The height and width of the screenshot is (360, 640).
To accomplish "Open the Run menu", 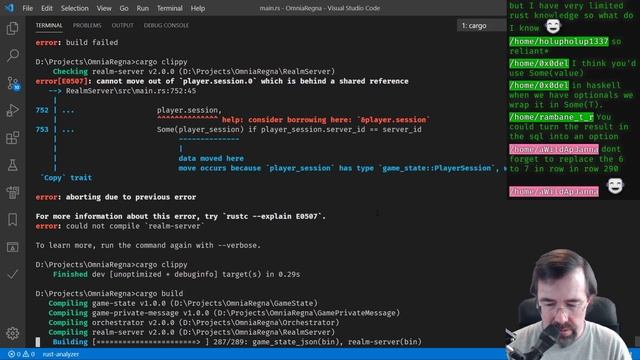I will click(x=142, y=8).
